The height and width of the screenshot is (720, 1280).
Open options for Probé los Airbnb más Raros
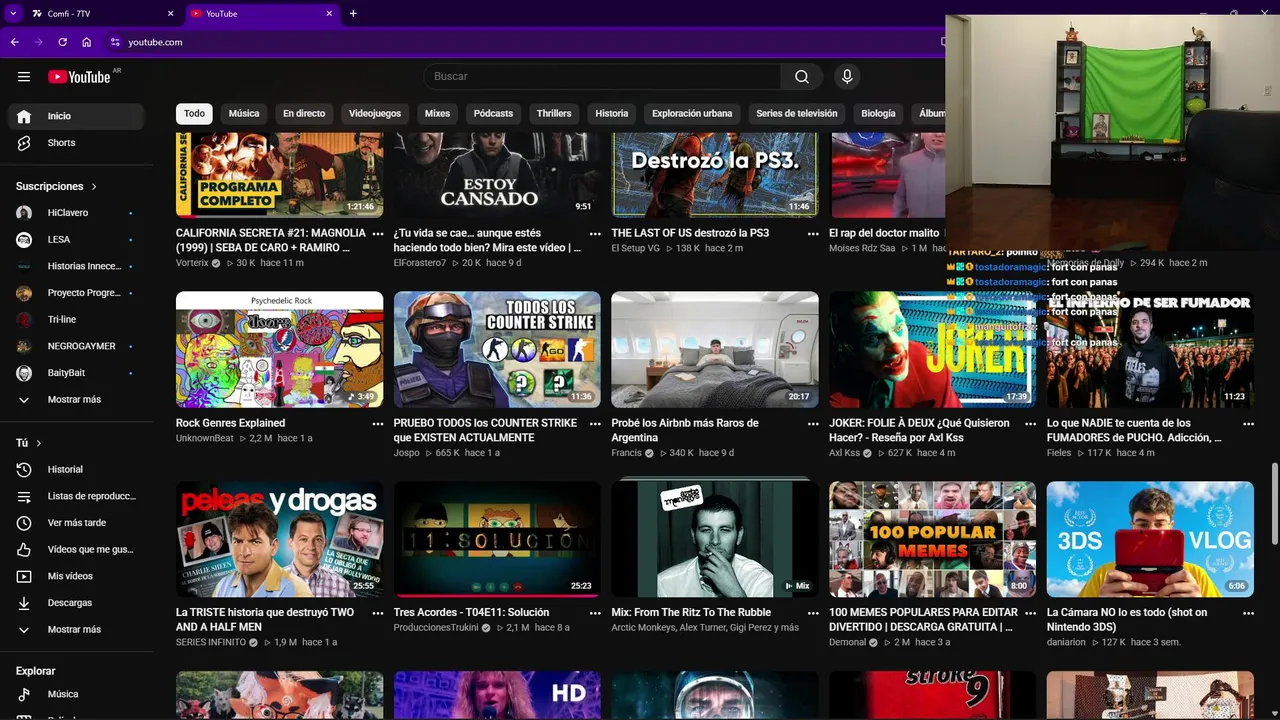[813, 424]
